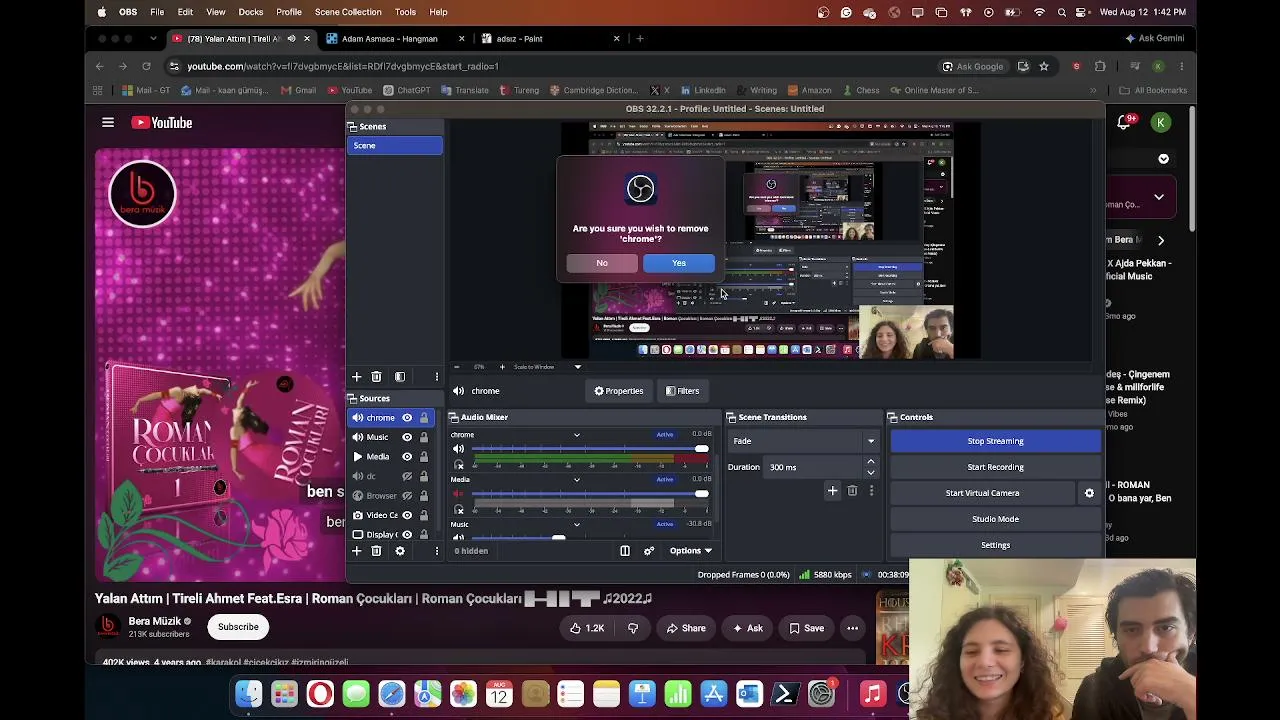
Task: Open Terminal from the Dock
Action: click(785, 694)
